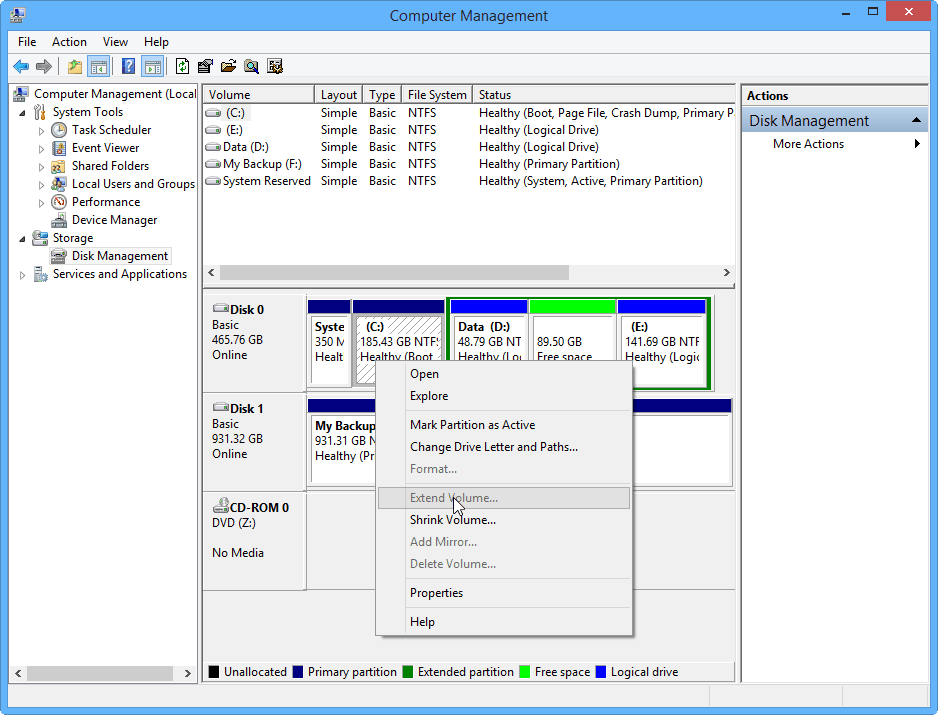The image size is (938, 715).
Task: Click the System Tools wrench icon
Action: (40, 112)
